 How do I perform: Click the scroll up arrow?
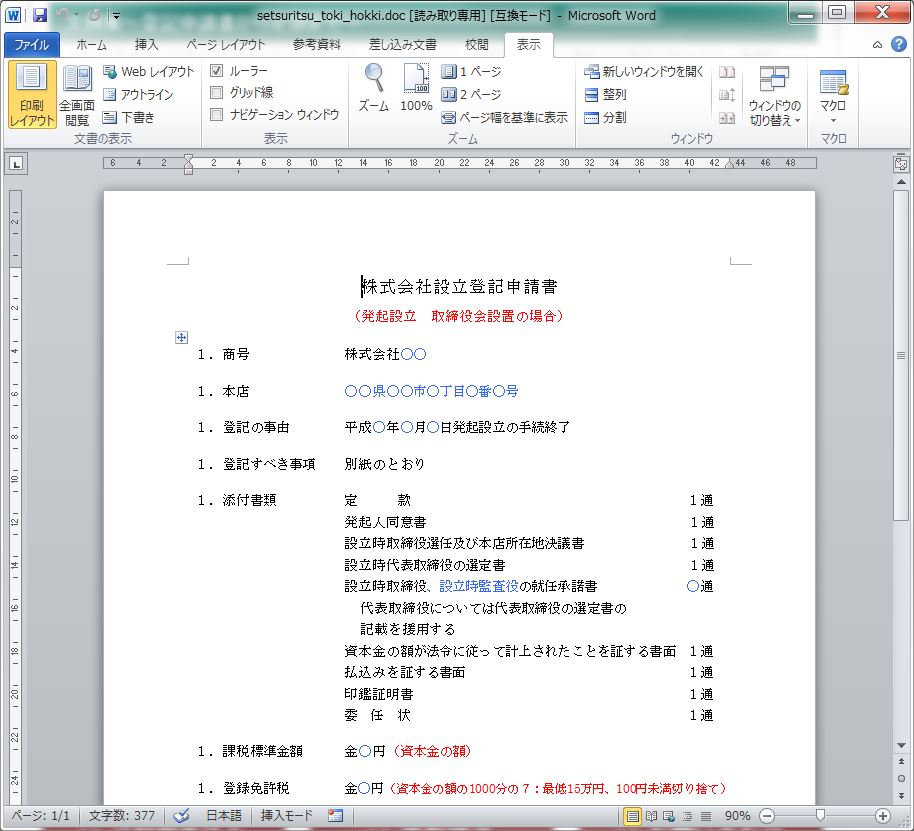[x=901, y=182]
